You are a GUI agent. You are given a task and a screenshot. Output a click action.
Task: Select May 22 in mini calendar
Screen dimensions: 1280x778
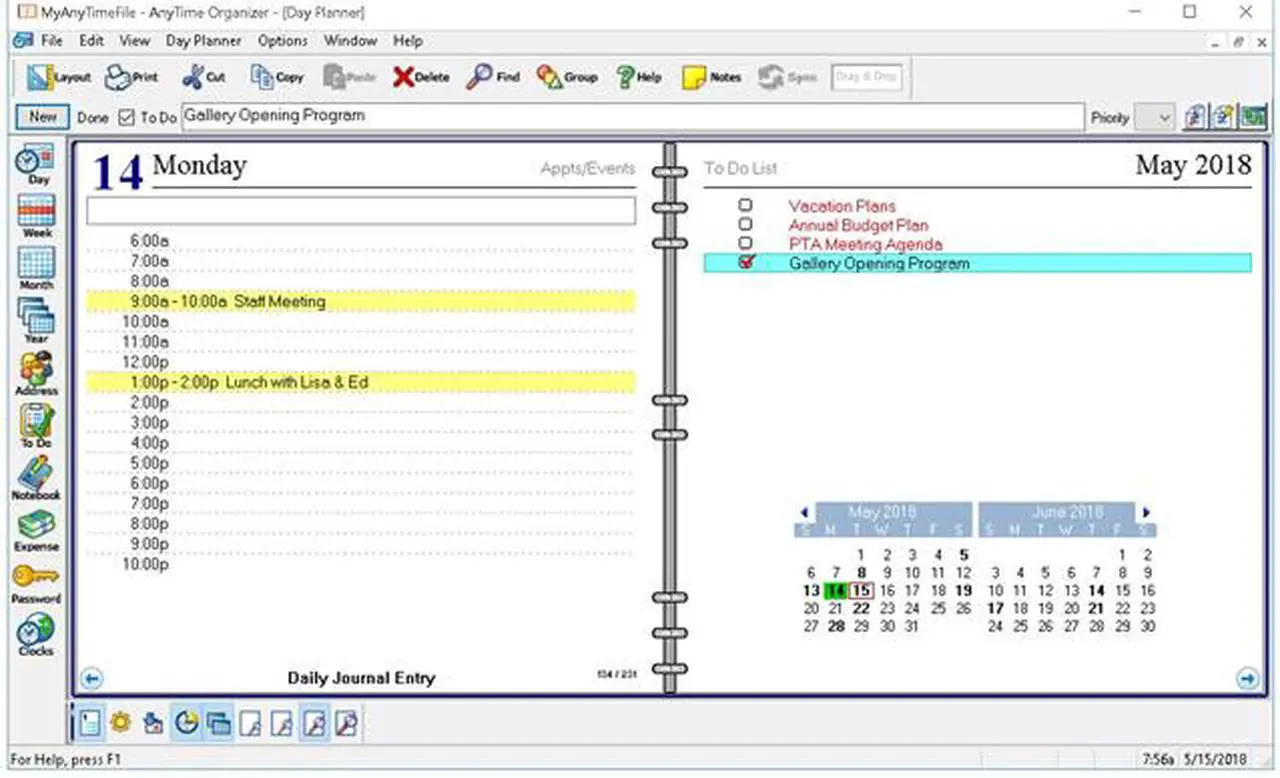(x=861, y=608)
